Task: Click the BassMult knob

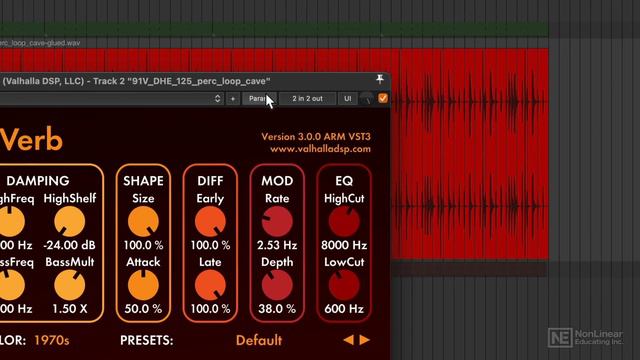Action: (x=69, y=285)
